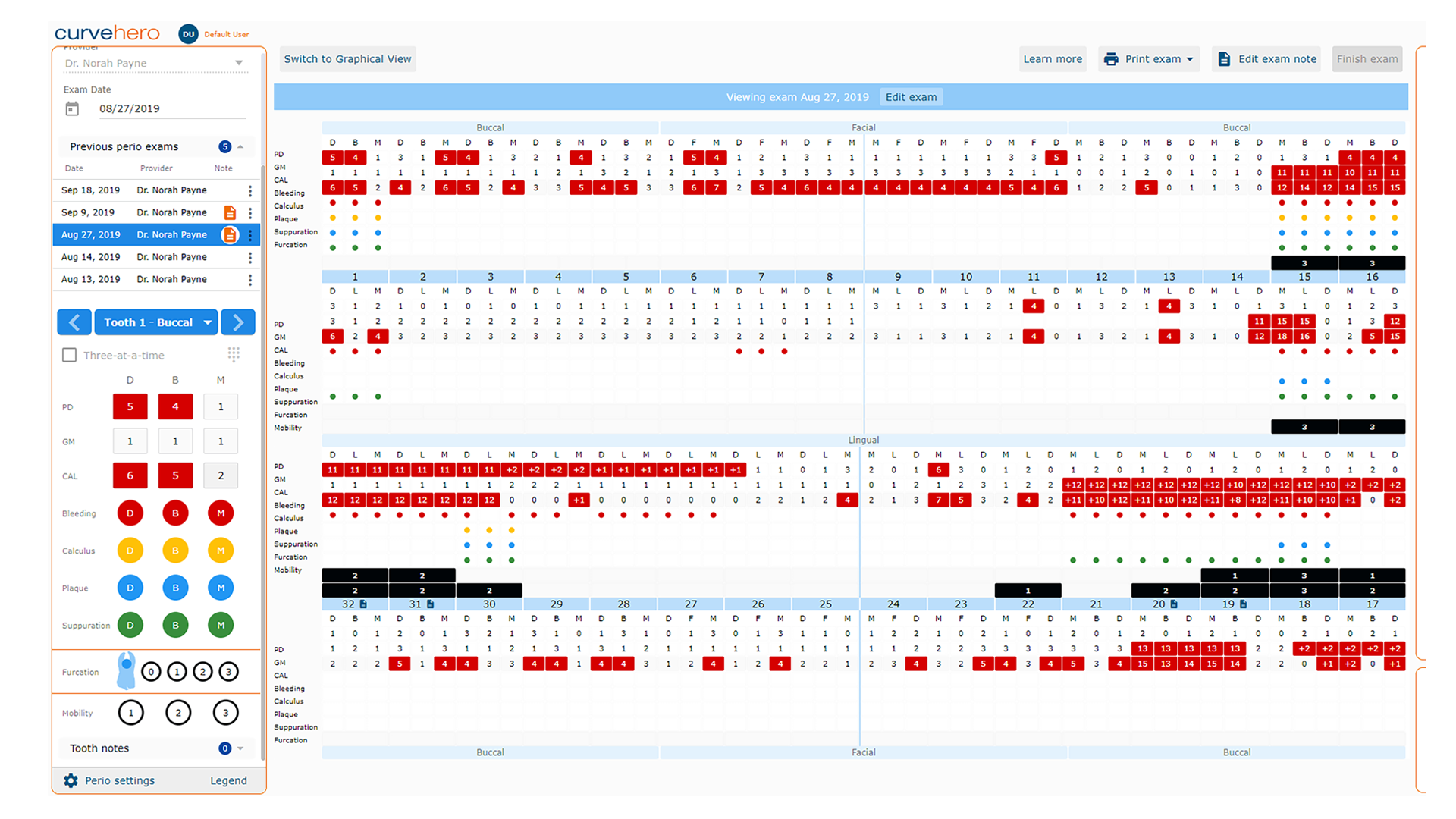Select tooth 25 header in chart
Screen dimensions: 1456x819
[825, 604]
